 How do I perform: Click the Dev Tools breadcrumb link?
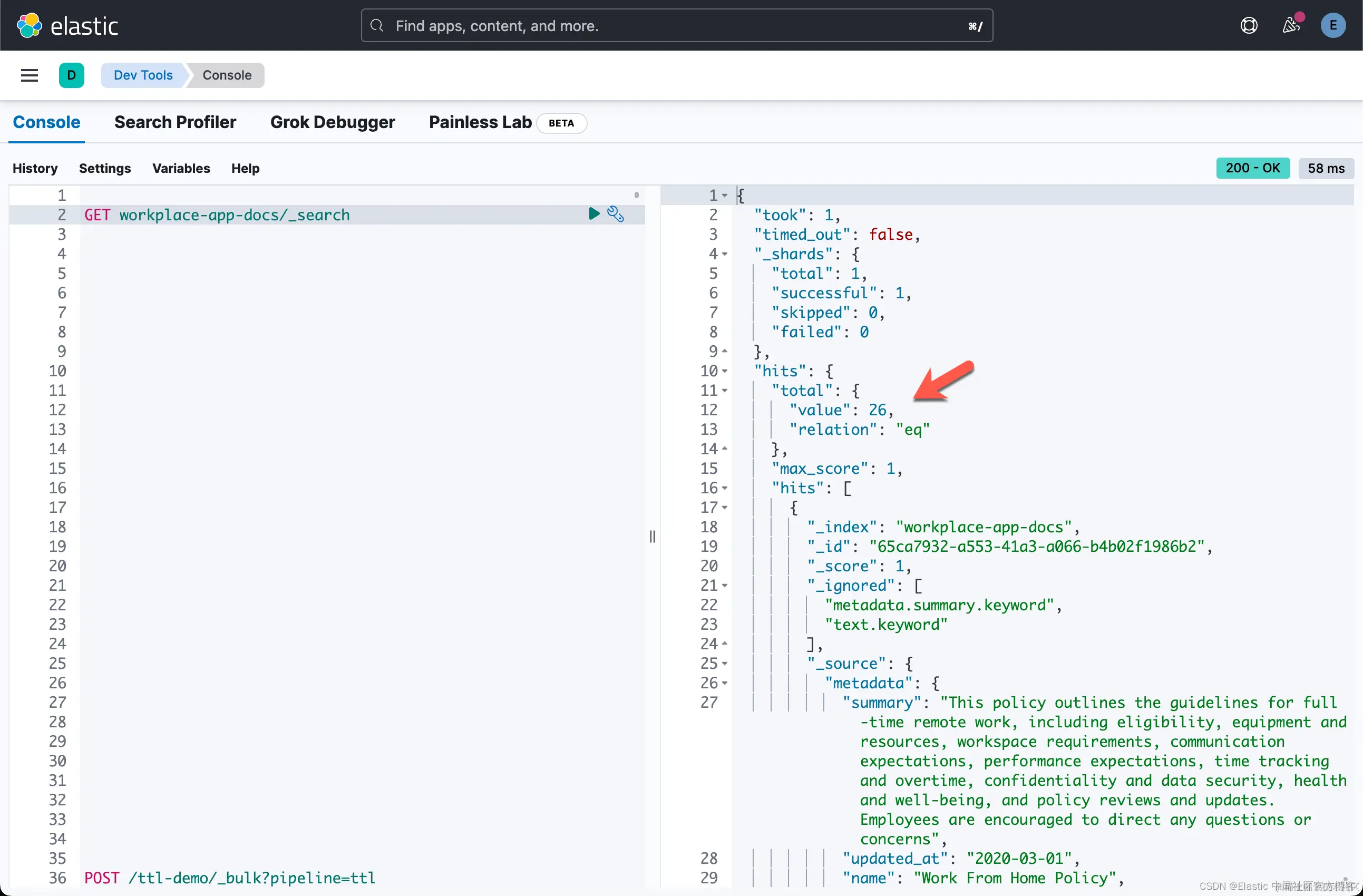click(x=143, y=75)
